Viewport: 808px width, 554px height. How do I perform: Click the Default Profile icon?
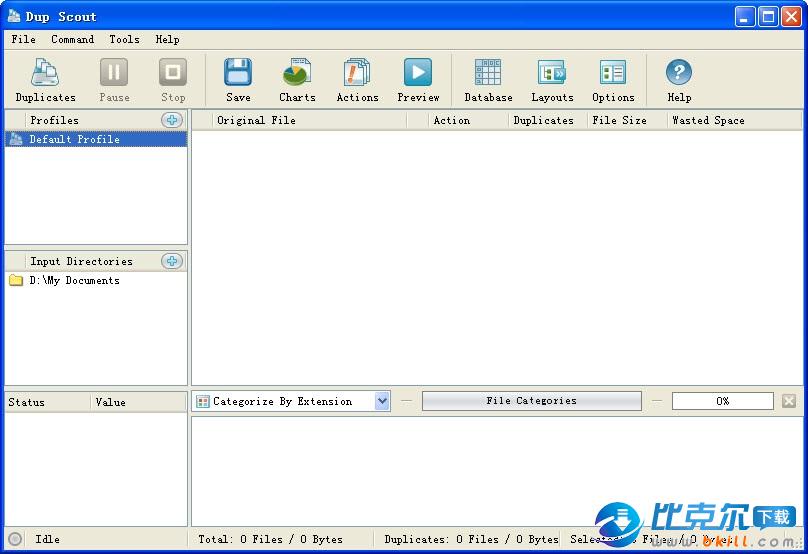pyautogui.click(x=16, y=139)
